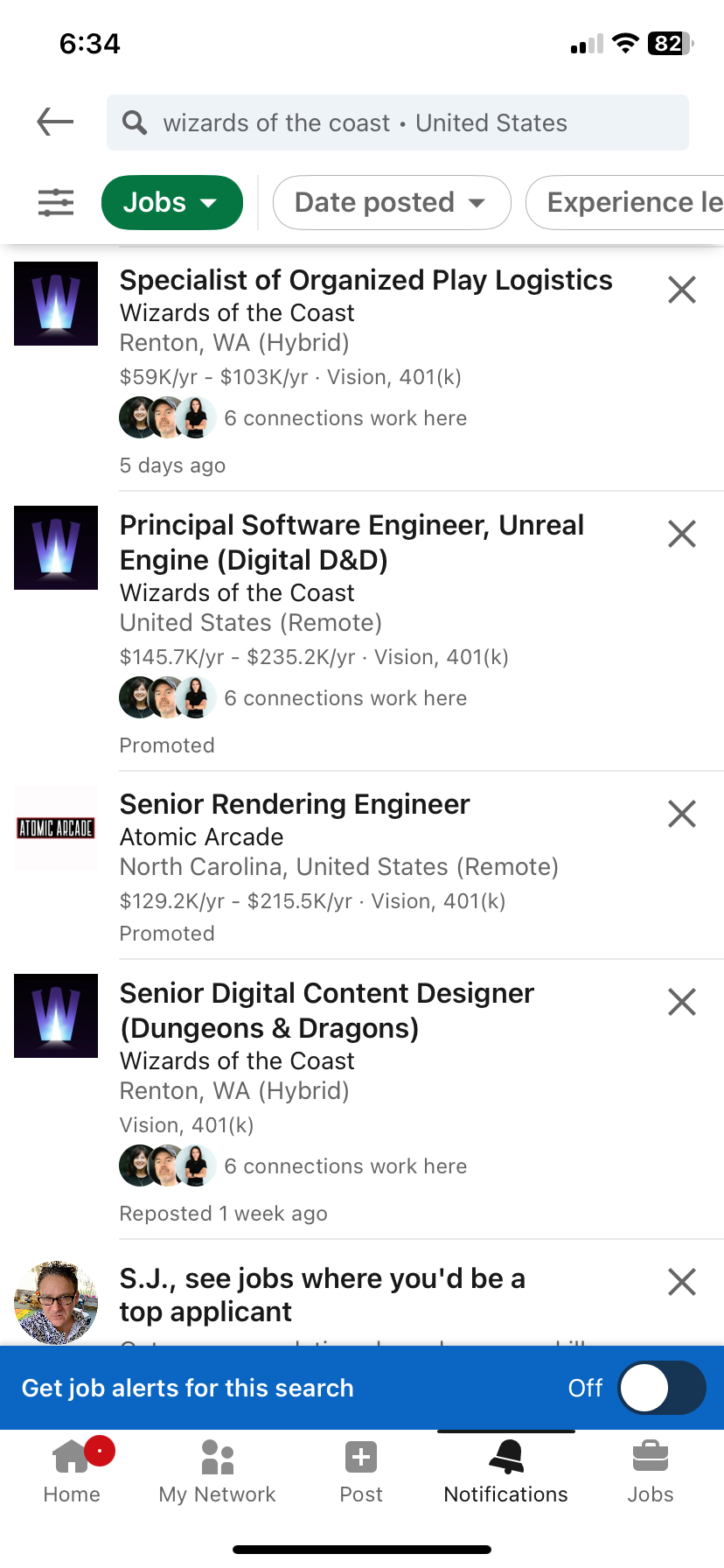Open Principal Software Engineer, Unreal Engine job
Image resolution: width=724 pixels, height=1568 pixels.
coord(352,542)
